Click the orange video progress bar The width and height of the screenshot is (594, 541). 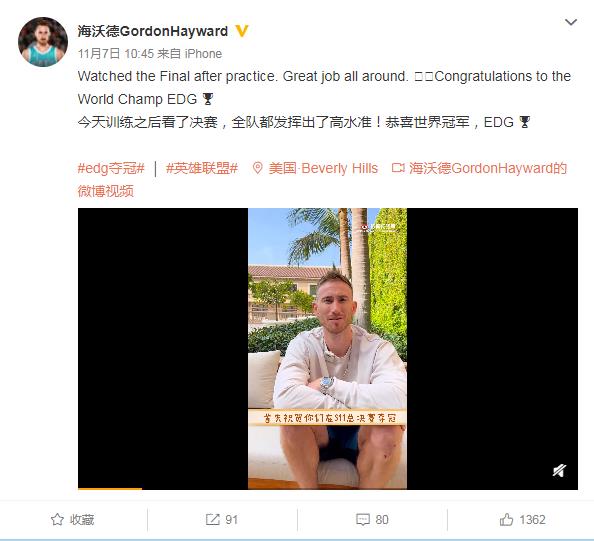pyautogui.click(x=110, y=489)
